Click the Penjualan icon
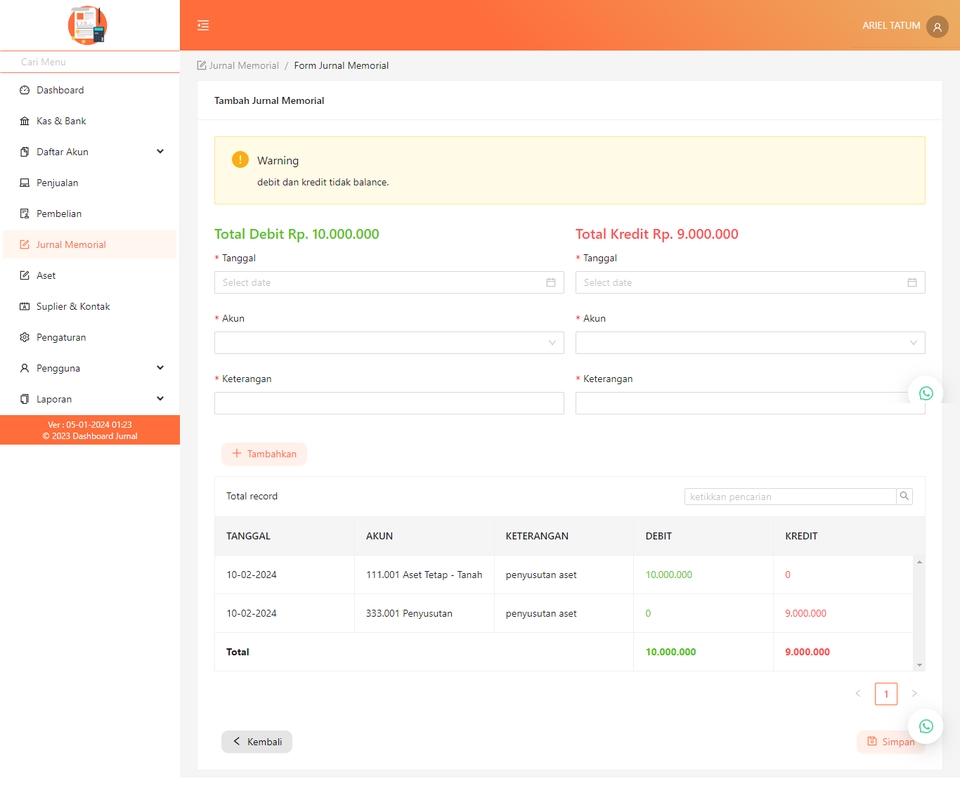The image size is (960, 793). click(24, 182)
